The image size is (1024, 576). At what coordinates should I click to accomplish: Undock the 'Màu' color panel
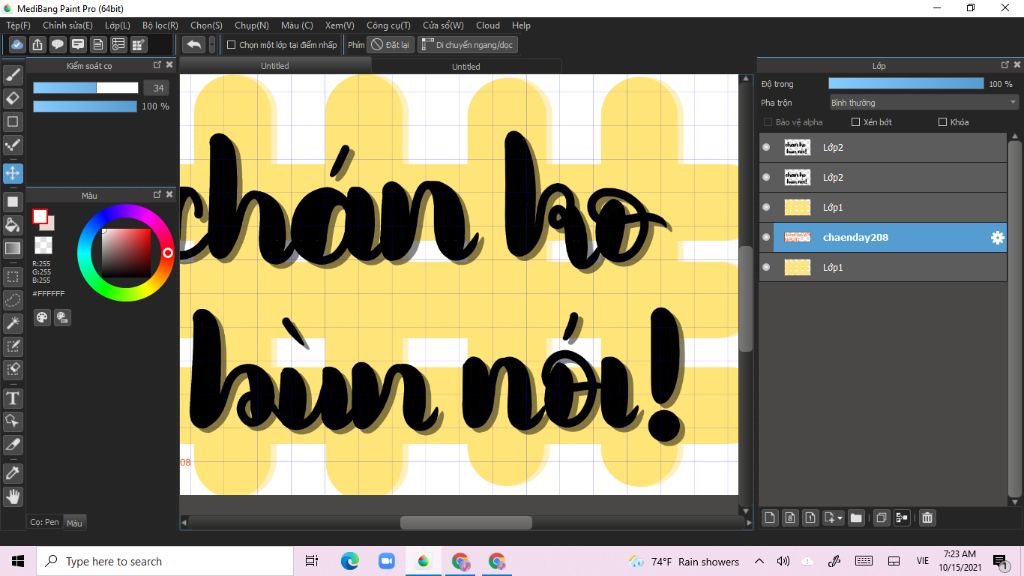coord(157,195)
